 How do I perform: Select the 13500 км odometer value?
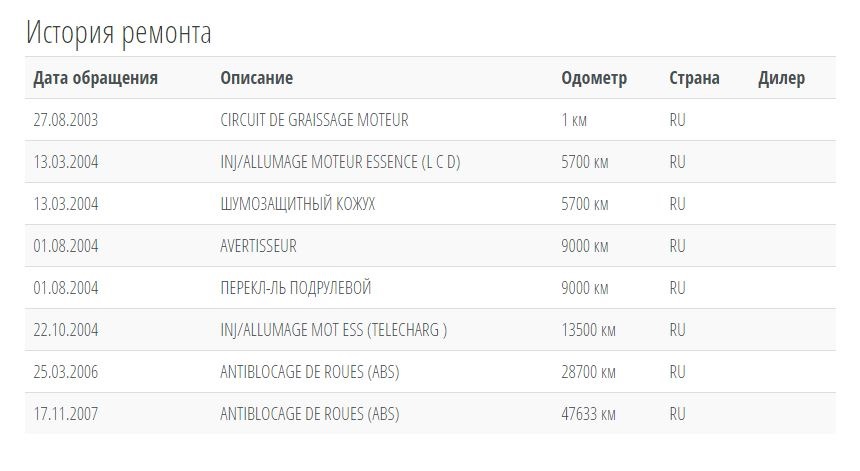pos(588,330)
